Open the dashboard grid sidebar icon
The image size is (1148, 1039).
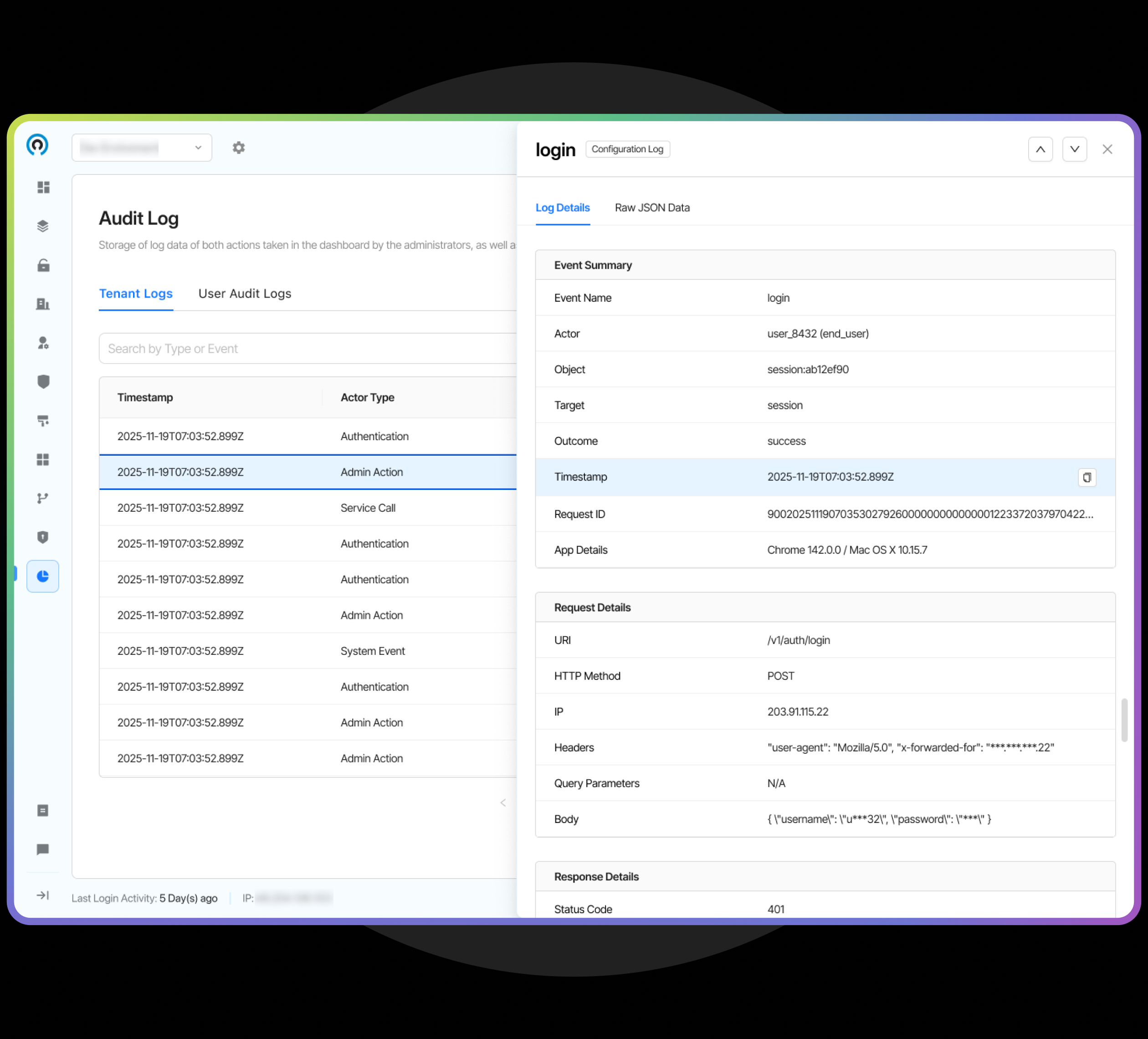43,187
